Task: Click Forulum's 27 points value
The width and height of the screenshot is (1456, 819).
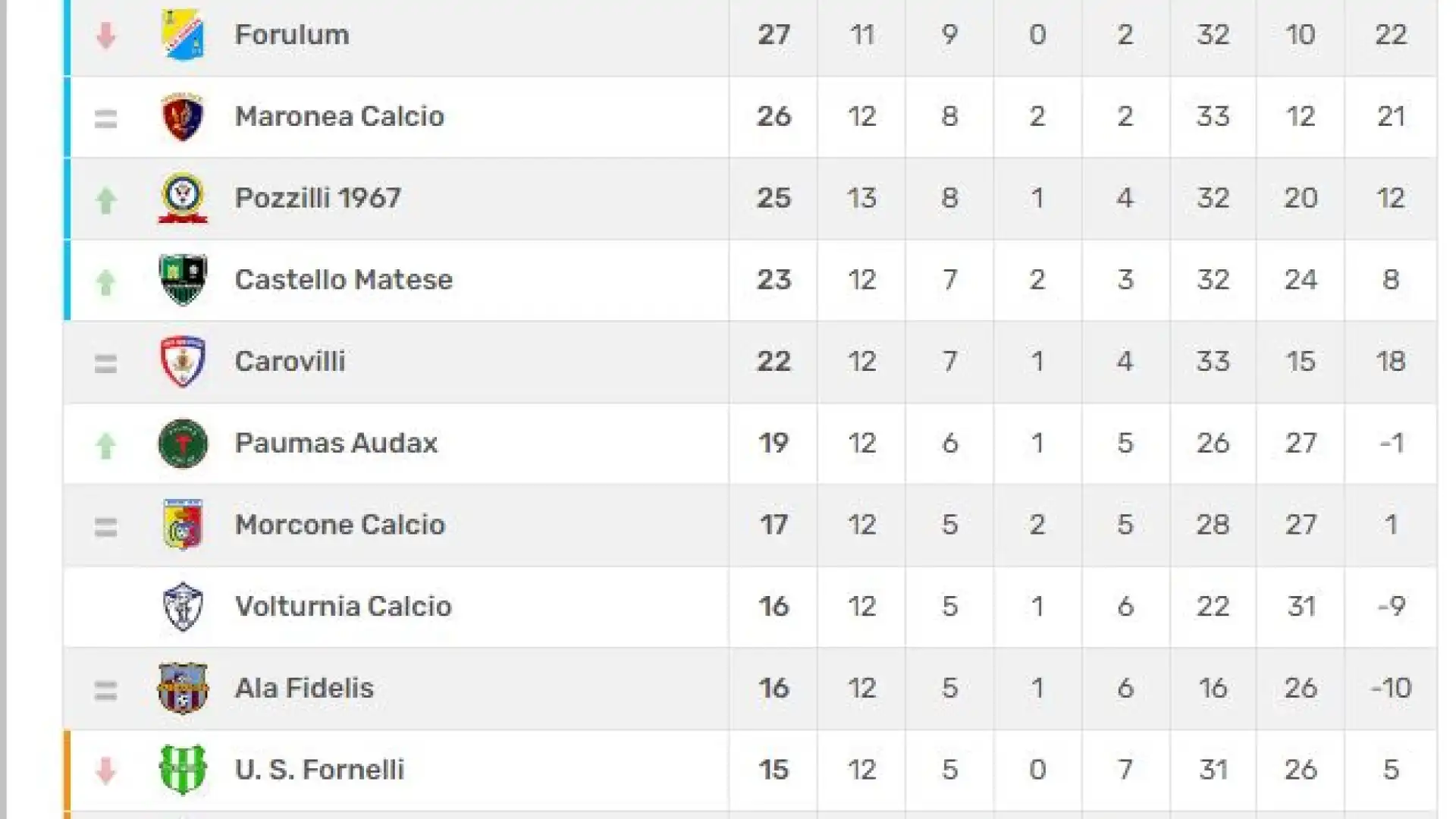Action: click(773, 35)
